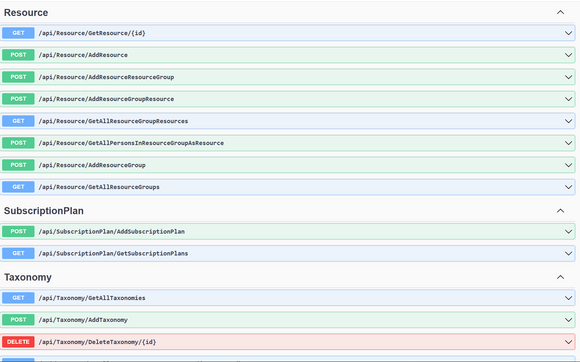
Task: Select path /api/Resource/GetAllResourceGroupResources
Action: coord(113,121)
